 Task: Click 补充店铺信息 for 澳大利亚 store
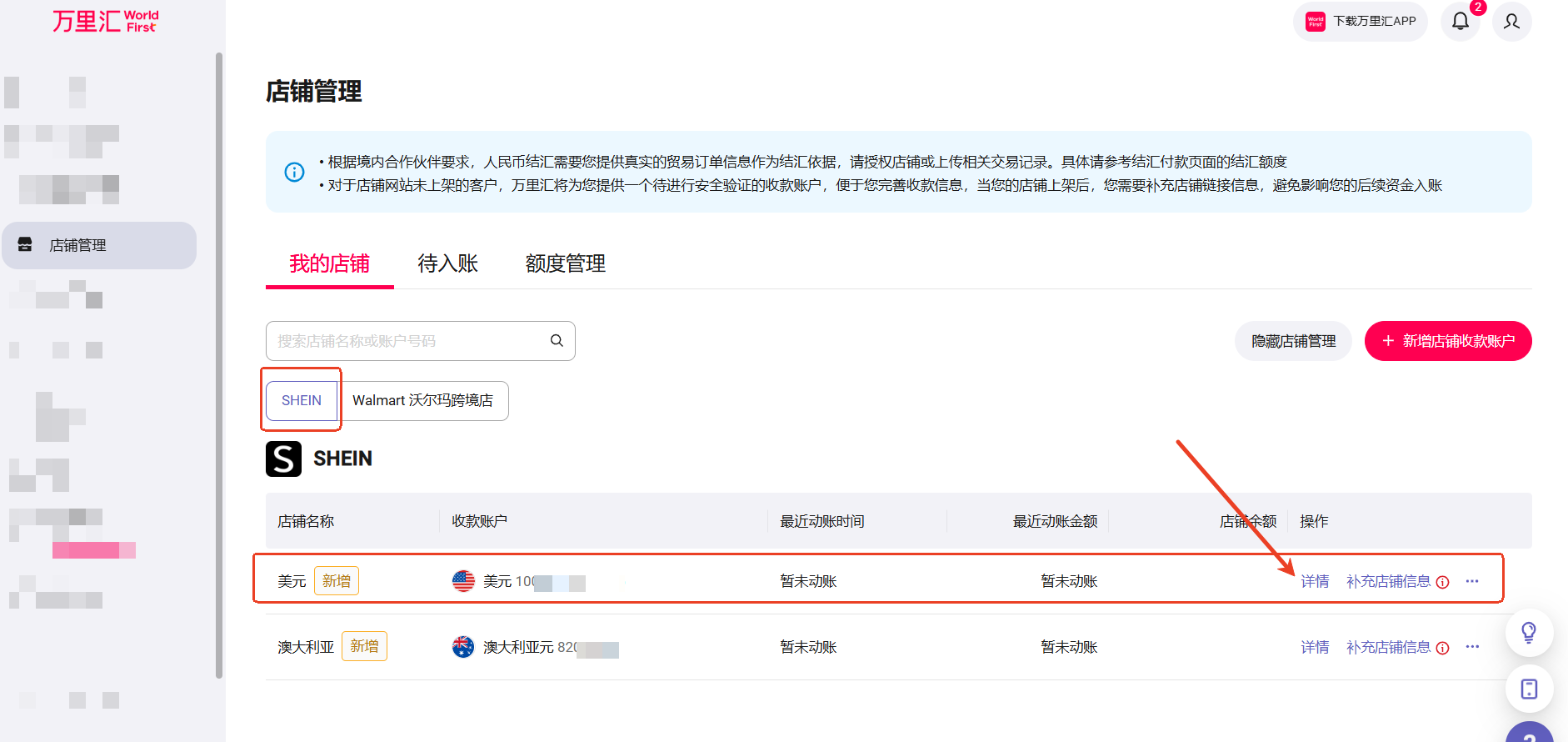(1388, 647)
